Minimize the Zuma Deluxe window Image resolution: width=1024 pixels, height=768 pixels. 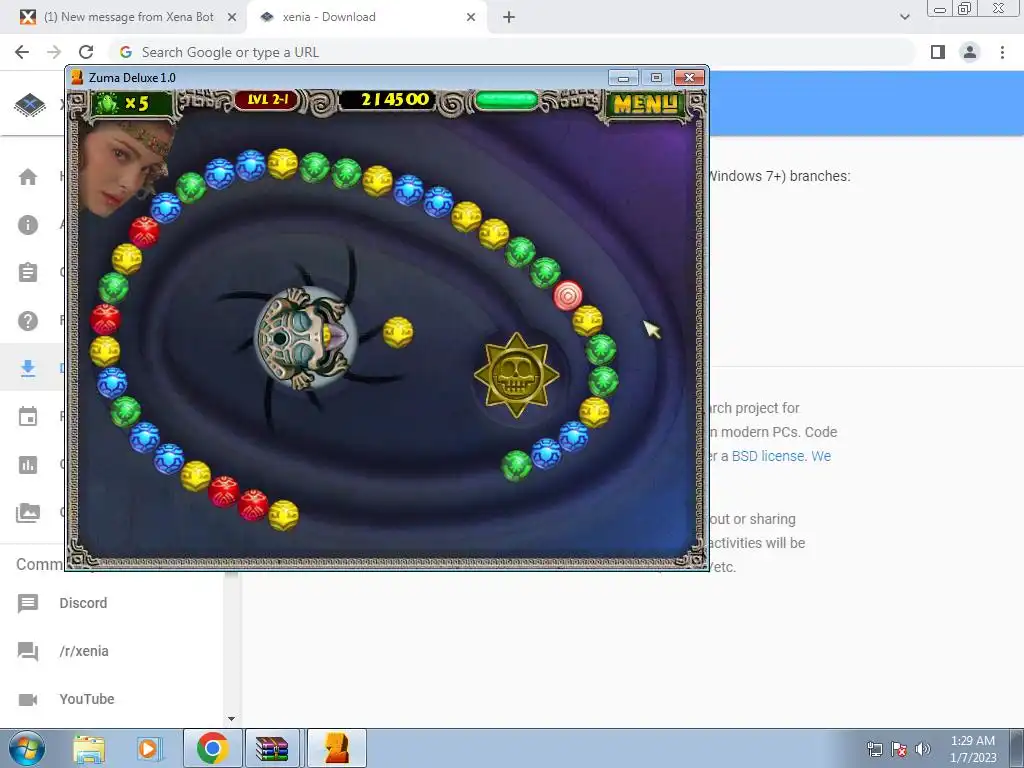click(x=623, y=78)
